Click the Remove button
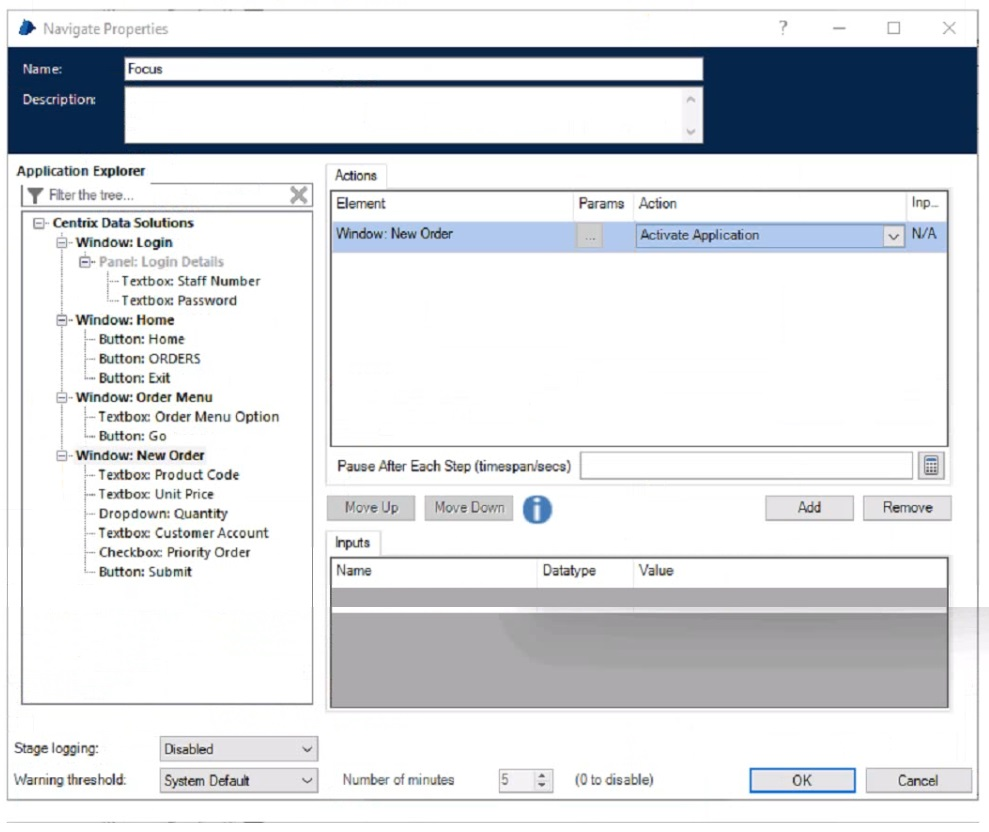 [907, 508]
